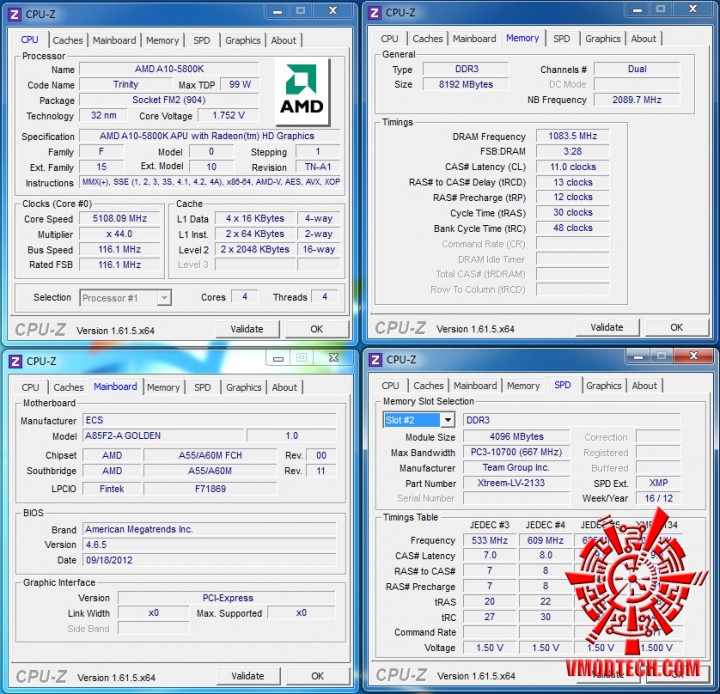Click the motherboard model A85F2-A GOLDEN
Screen dimensions: 720x694
[x=163, y=435]
